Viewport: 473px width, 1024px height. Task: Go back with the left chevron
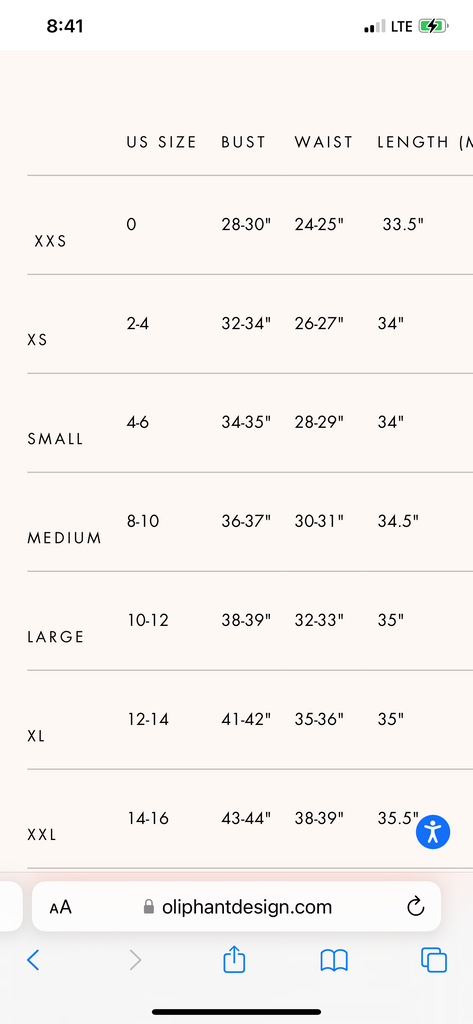(33, 960)
